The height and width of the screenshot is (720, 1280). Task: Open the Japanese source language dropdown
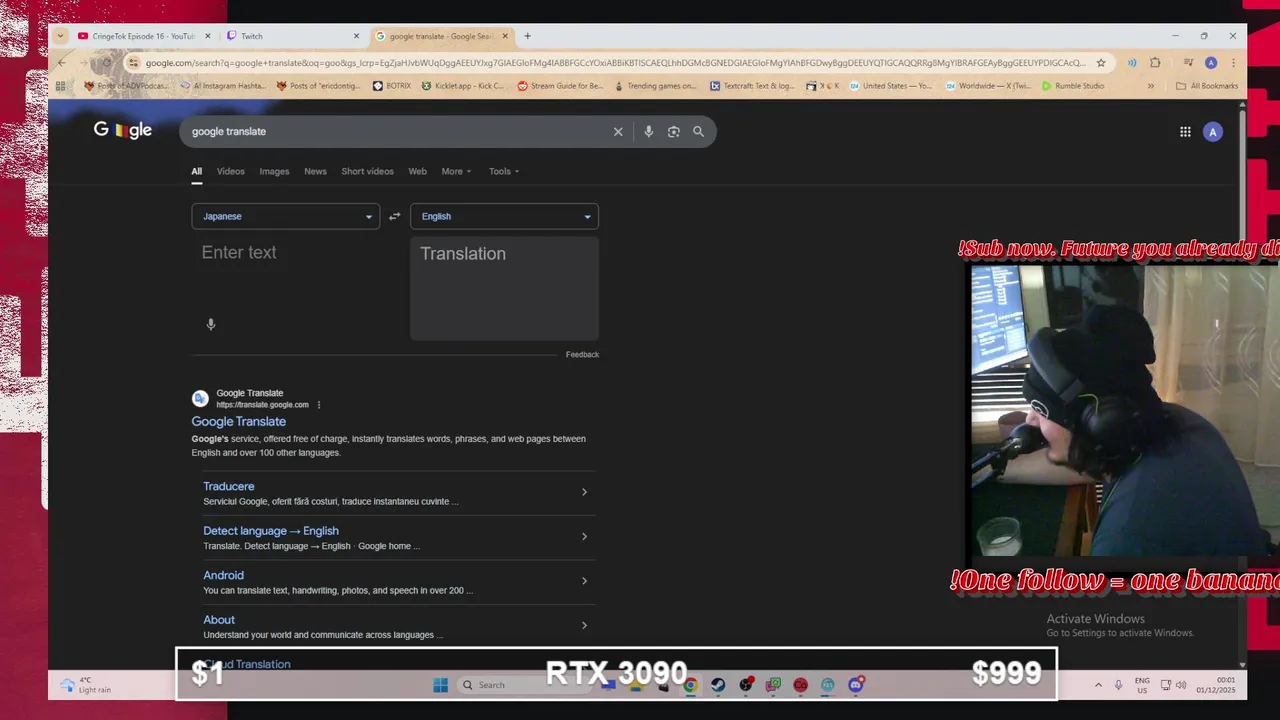tap(286, 216)
